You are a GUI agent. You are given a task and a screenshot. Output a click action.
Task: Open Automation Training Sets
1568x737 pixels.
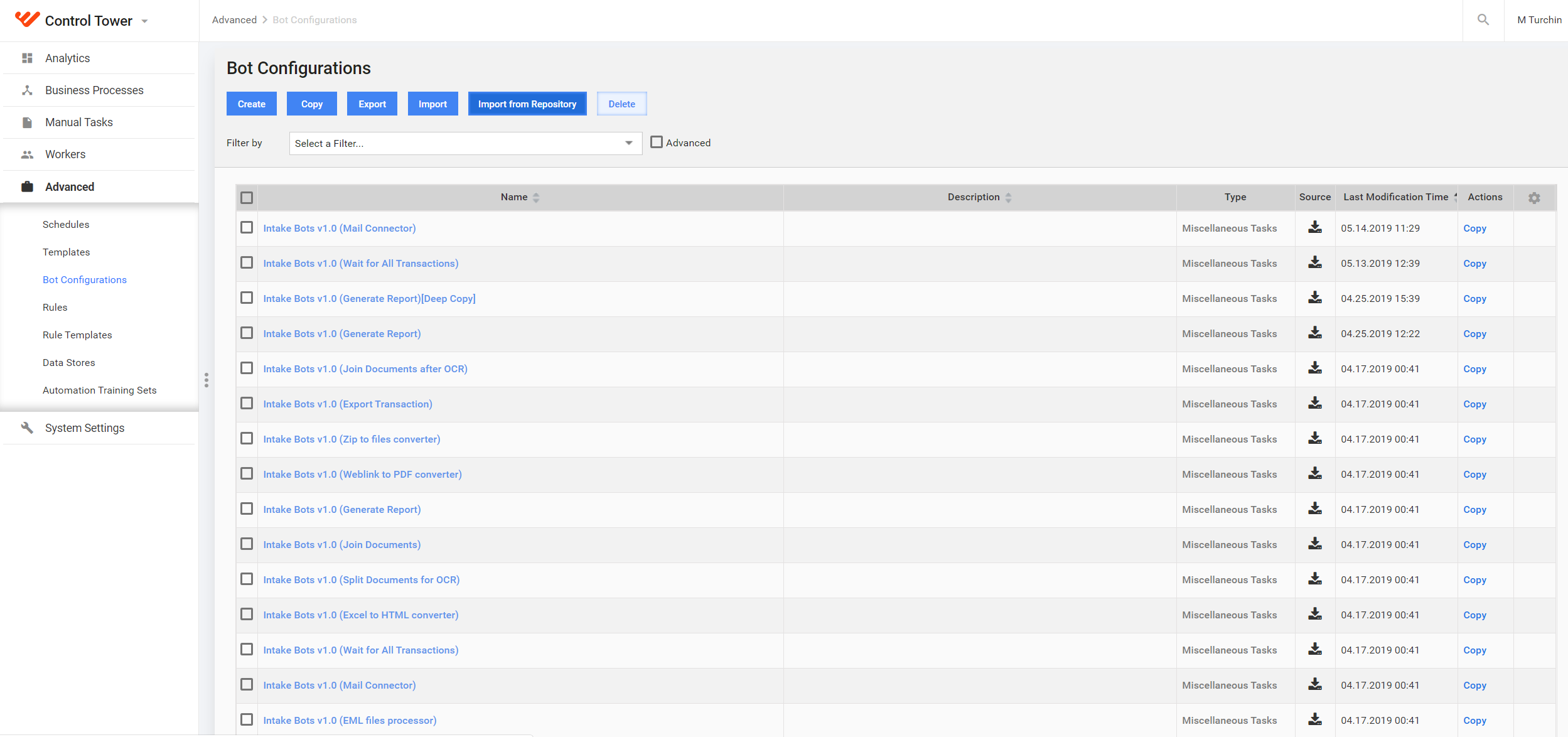pos(99,390)
